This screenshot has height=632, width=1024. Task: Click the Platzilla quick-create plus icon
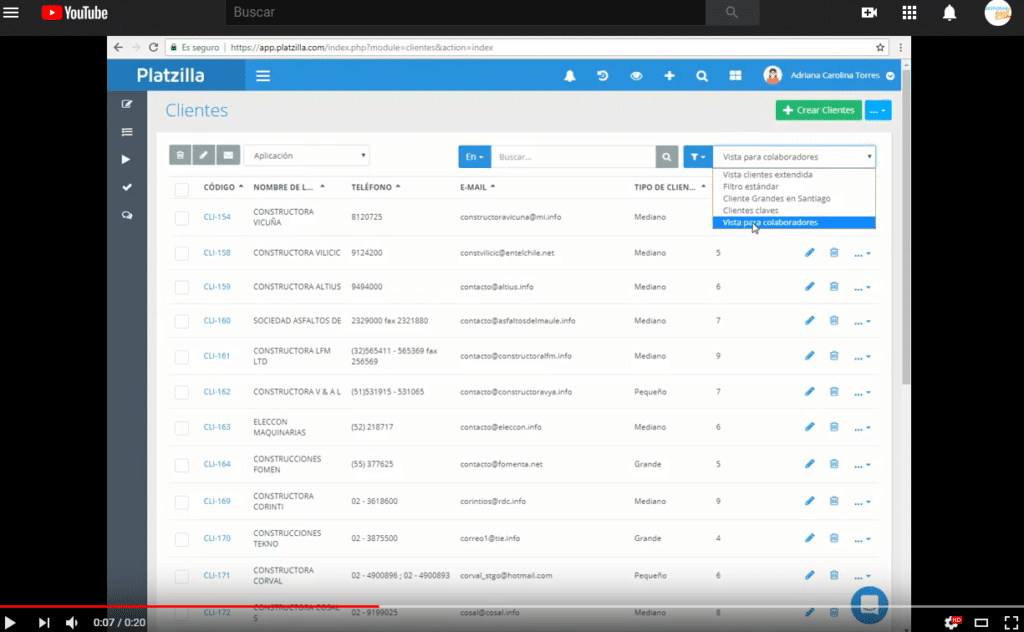pyautogui.click(x=669, y=76)
